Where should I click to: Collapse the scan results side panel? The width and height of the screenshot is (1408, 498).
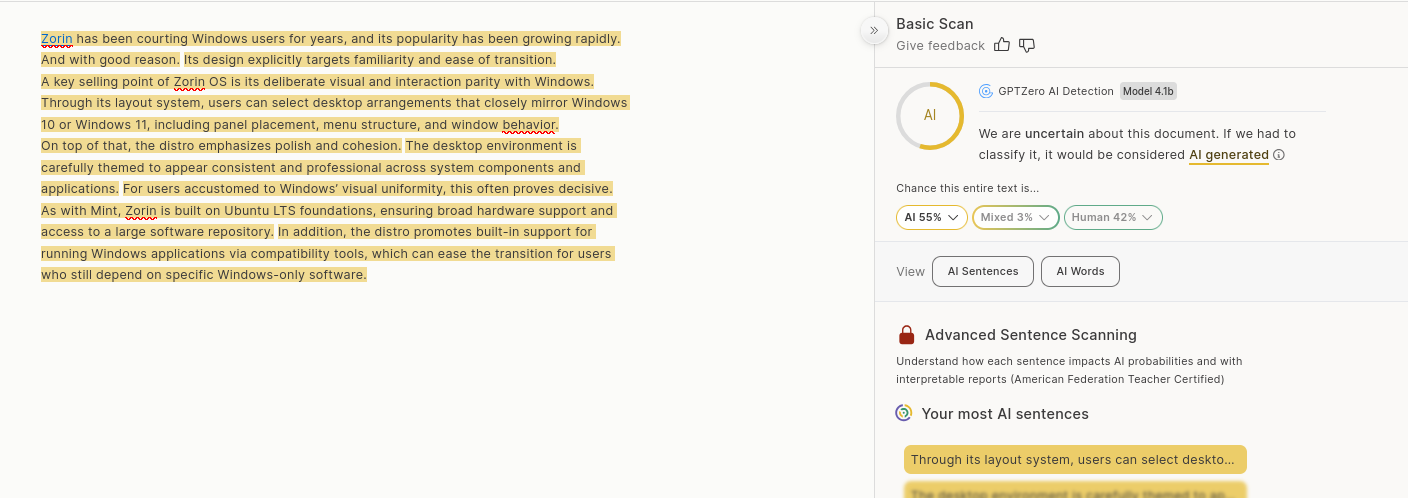(x=874, y=31)
